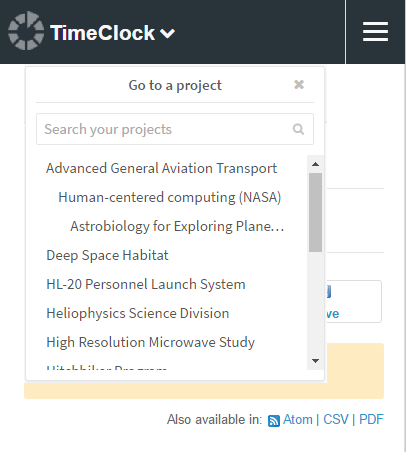Select Advanced General Aviation Transport project
The image size is (406, 452).
(162, 168)
